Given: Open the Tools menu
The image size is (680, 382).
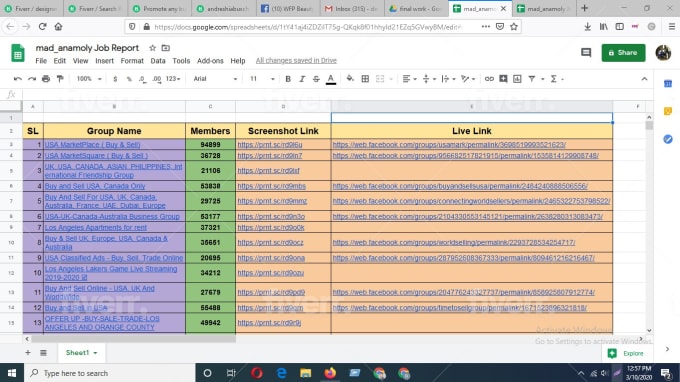Looking at the screenshot, I should (181, 61).
